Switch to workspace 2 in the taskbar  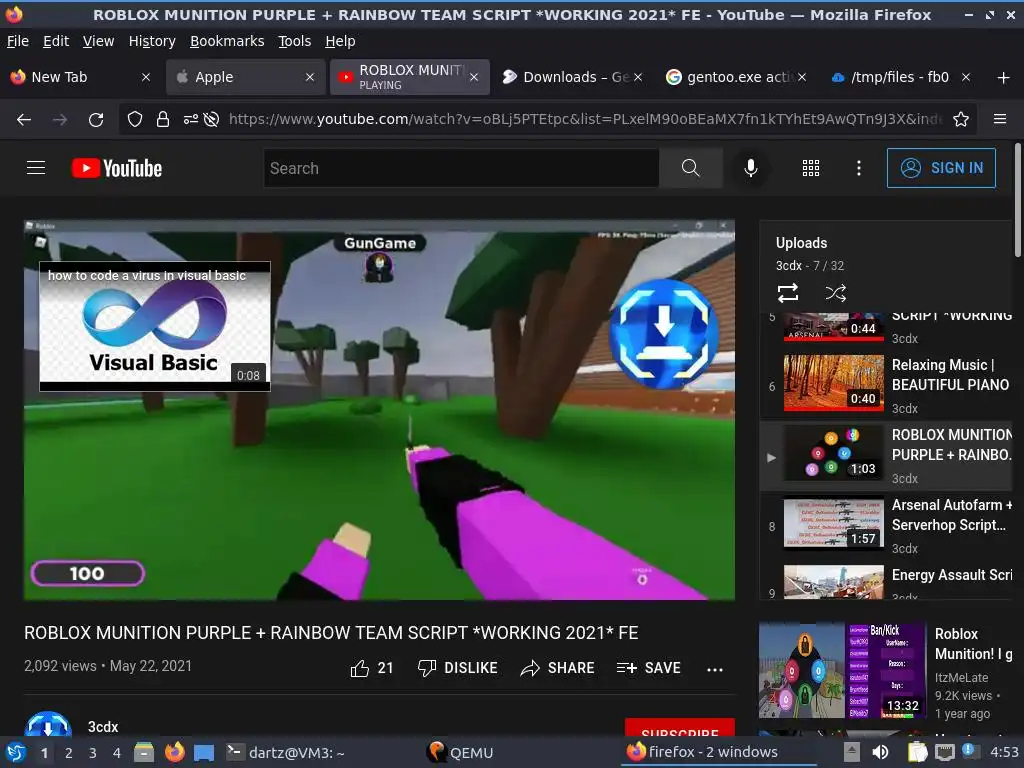coord(69,753)
